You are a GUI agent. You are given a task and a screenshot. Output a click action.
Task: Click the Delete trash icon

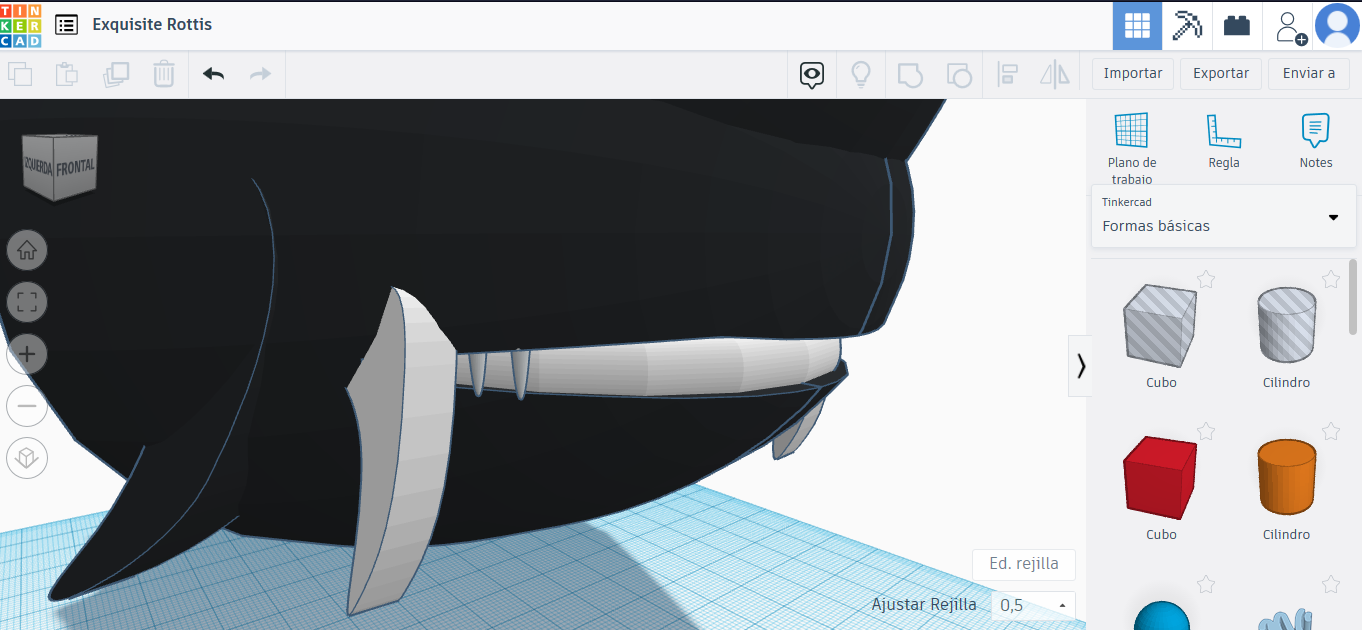click(164, 74)
